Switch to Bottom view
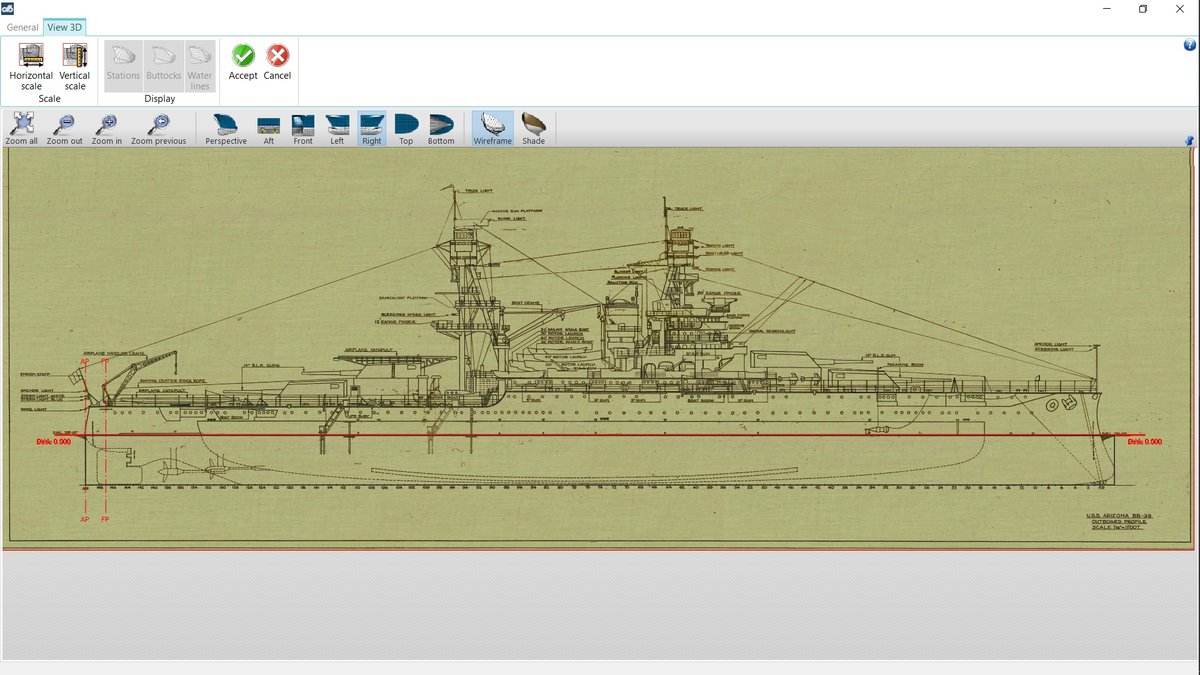This screenshot has width=1200, height=675. tap(441, 128)
